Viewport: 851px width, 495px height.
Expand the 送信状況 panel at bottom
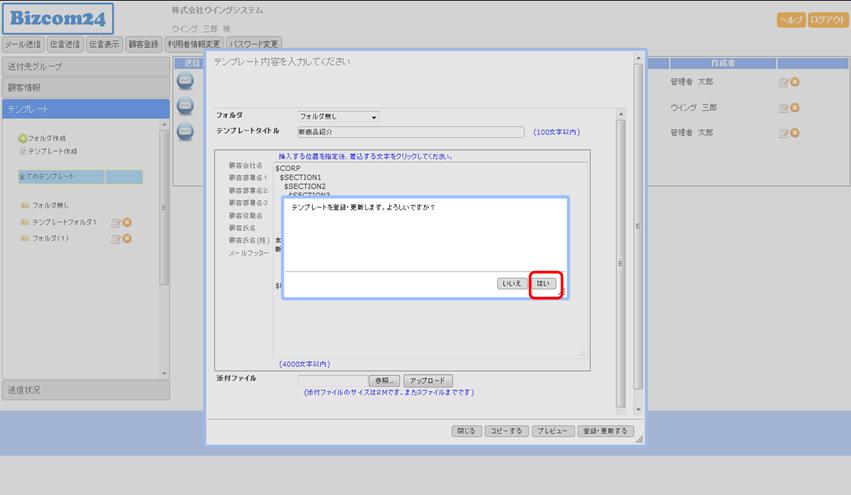point(84,389)
